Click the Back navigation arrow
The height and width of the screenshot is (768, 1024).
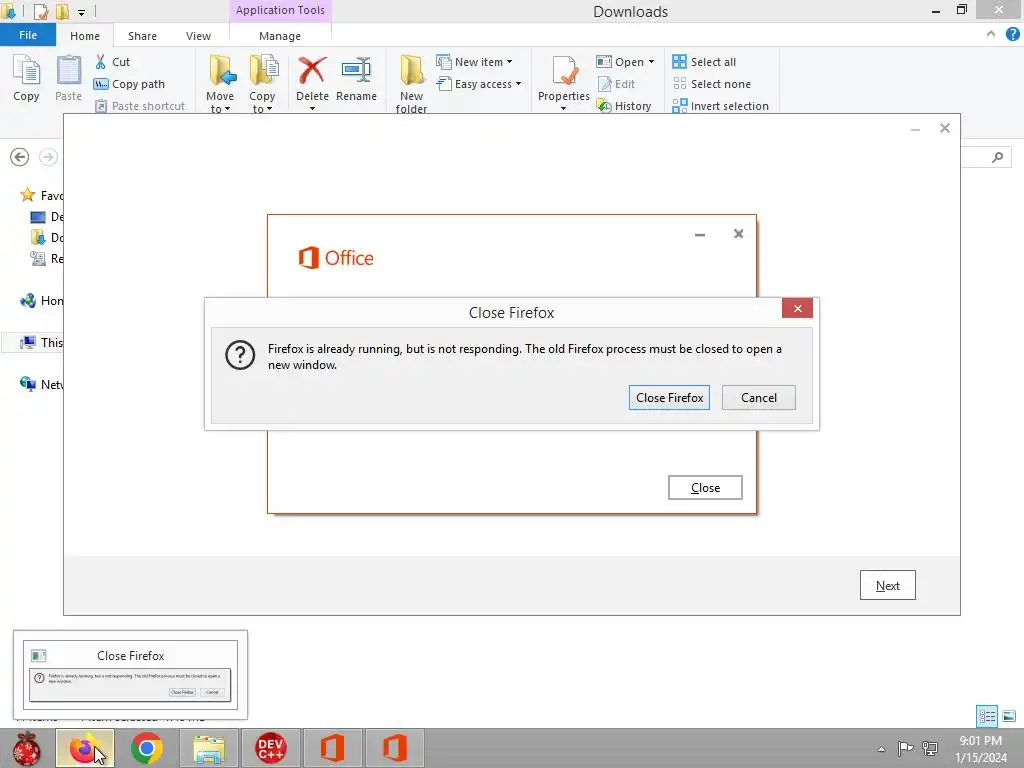[20, 157]
